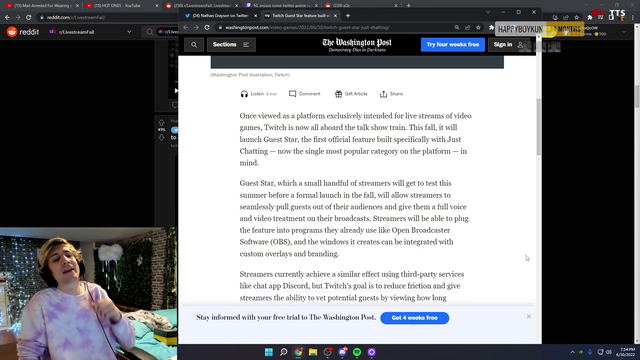Open the article Comment section
The height and width of the screenshot is (360, 640).
pos(304,94)
